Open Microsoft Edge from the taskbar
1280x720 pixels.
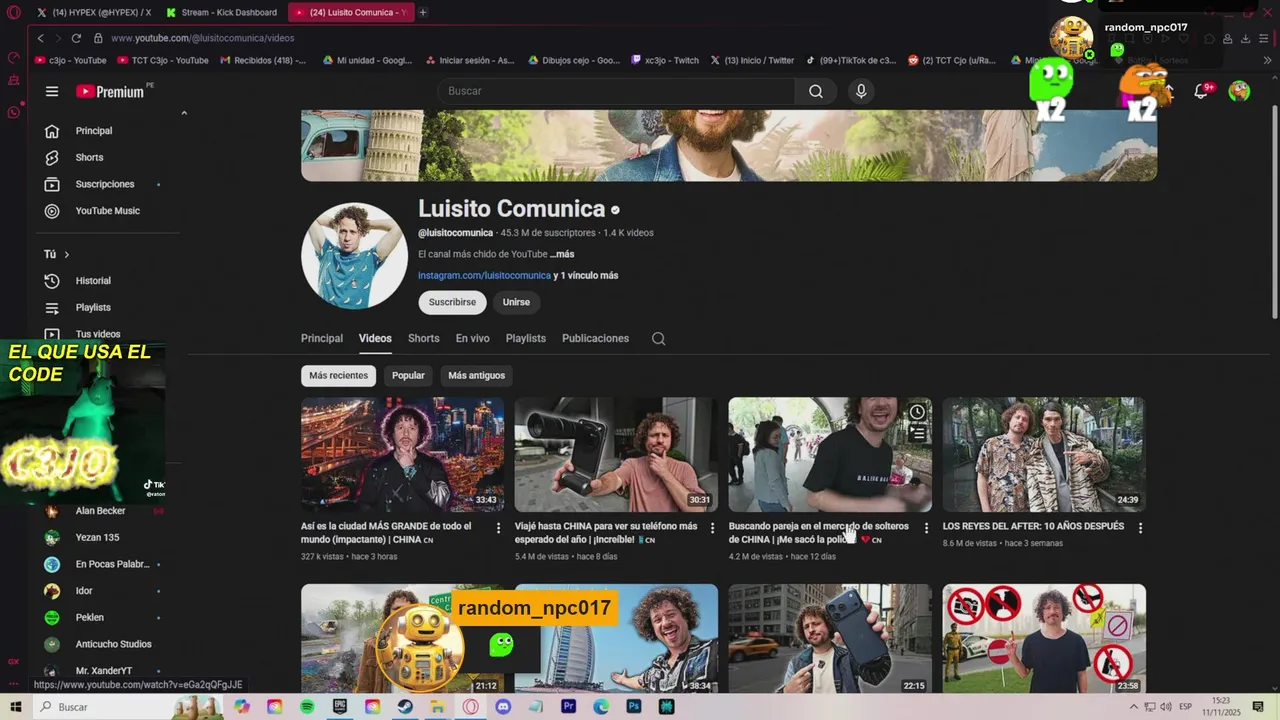coord(601,707)
